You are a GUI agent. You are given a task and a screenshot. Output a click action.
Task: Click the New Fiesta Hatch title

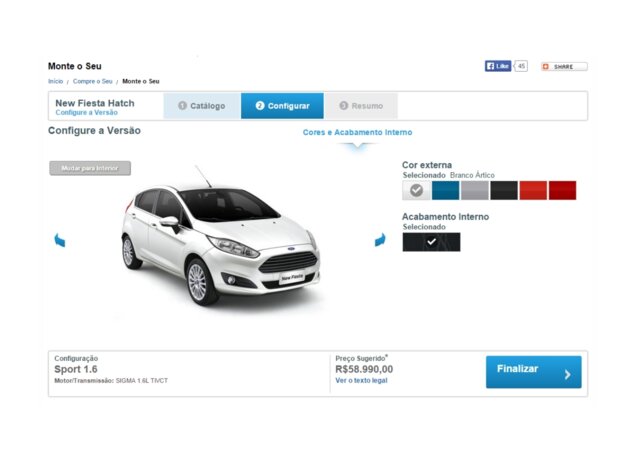(x=95, y=103)
